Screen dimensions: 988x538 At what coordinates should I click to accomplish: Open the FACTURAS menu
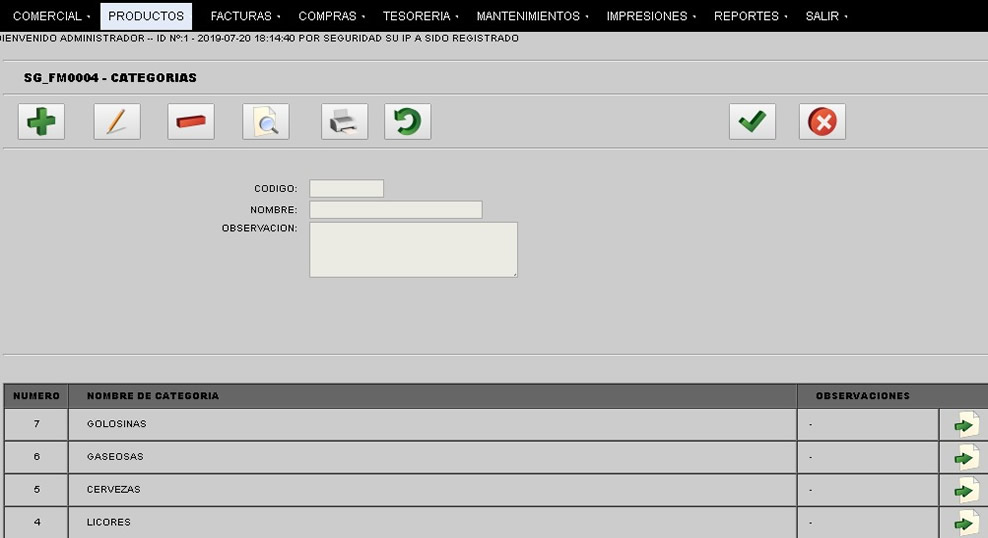[x=244, y=16]
